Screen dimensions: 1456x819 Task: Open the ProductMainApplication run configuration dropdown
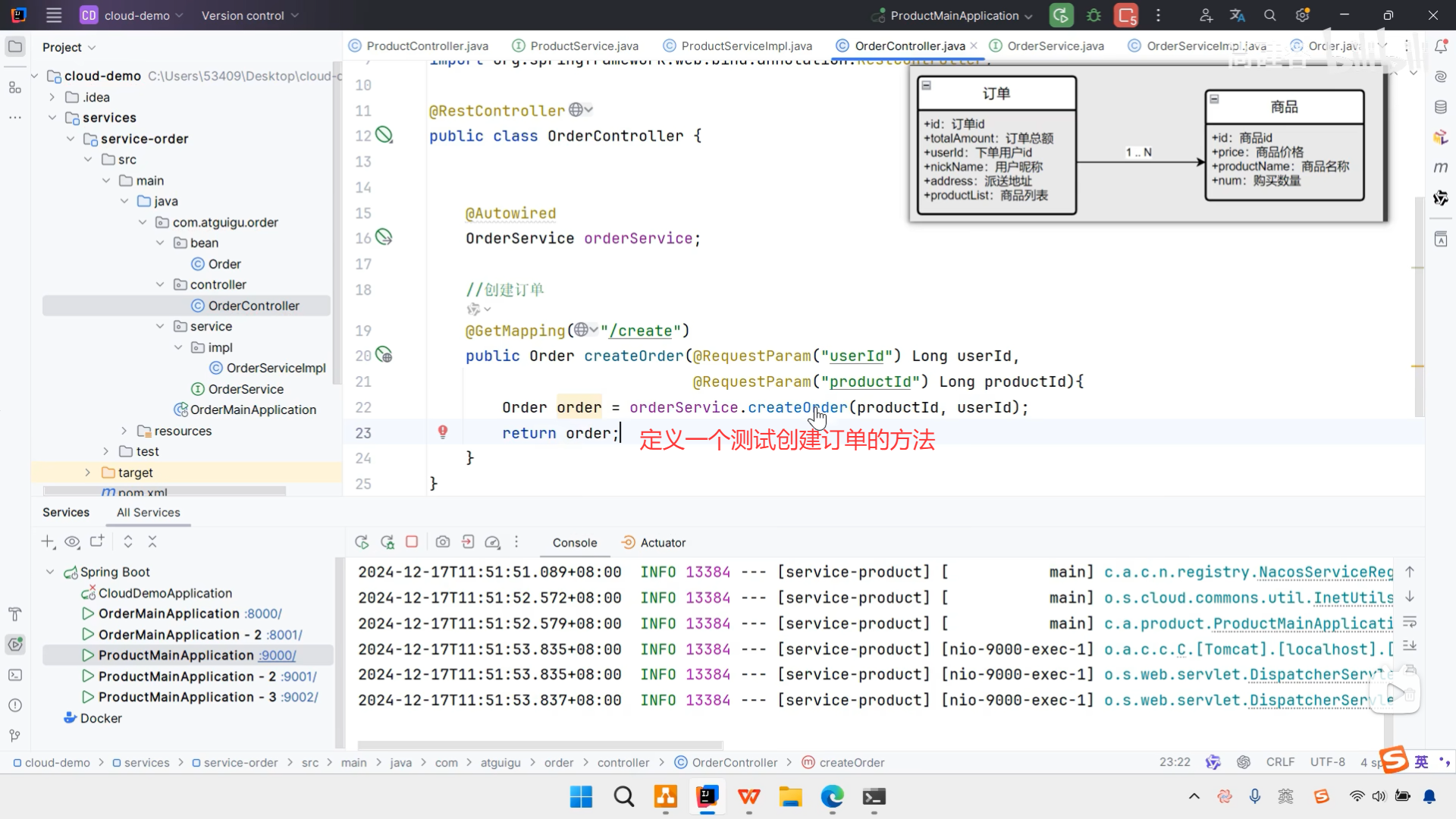click(x=954, y=15)
